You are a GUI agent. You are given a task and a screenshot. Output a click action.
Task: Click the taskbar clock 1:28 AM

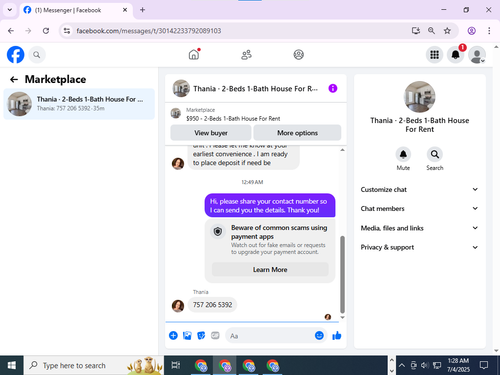point(458,361)
